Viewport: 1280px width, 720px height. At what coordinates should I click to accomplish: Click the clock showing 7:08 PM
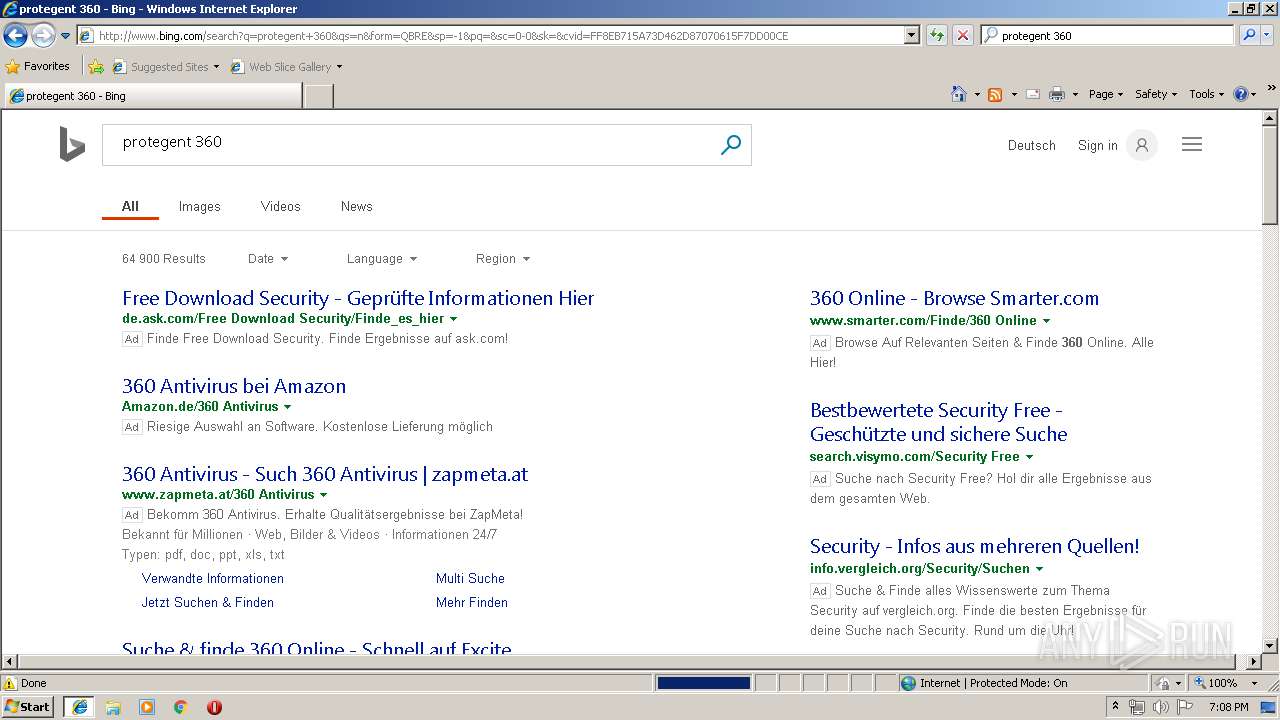pyautogui.click(x=1228, y=707)
